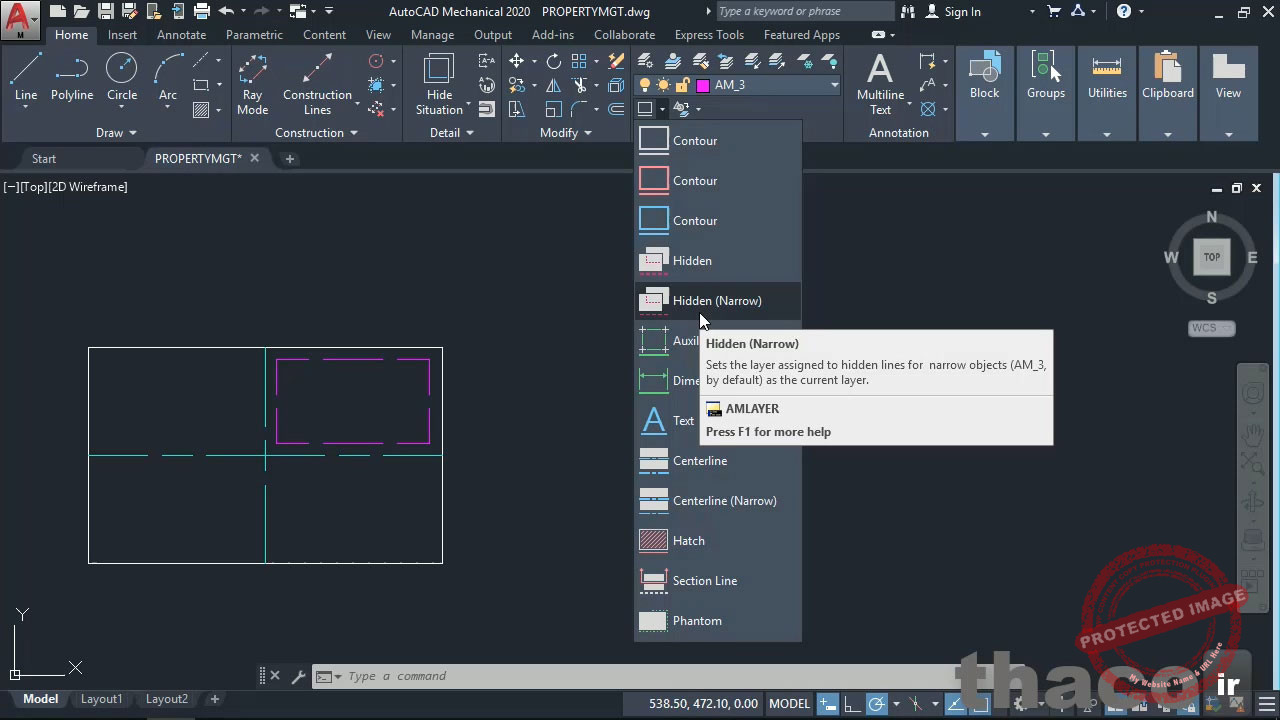
Task: Switch to the Express Tools ribbon tab
Action: coord(709,34)
